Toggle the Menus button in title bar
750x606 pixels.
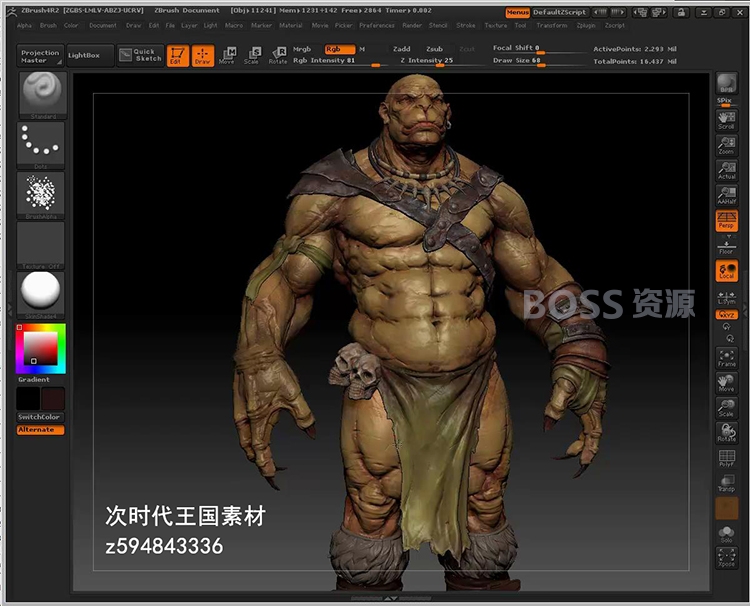[518, 12]
